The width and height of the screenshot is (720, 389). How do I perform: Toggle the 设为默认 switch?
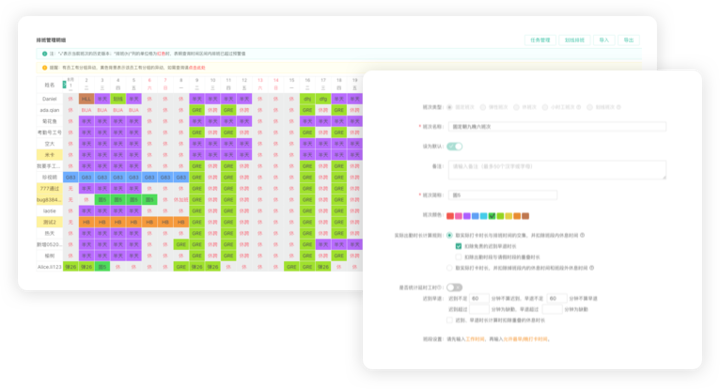click(x=455, y=147)
